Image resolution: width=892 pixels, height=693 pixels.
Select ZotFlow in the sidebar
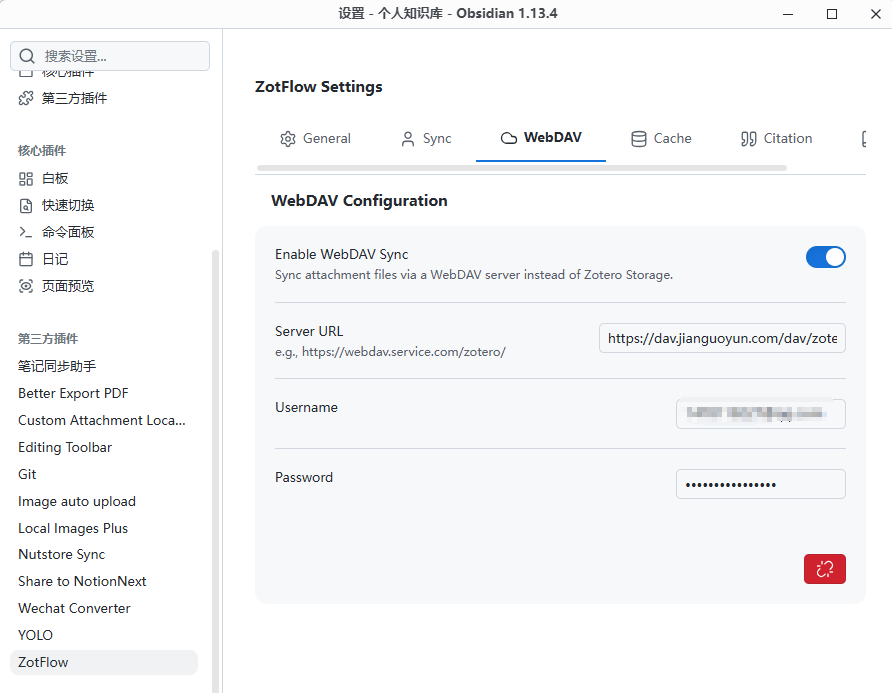pos(104,662)
